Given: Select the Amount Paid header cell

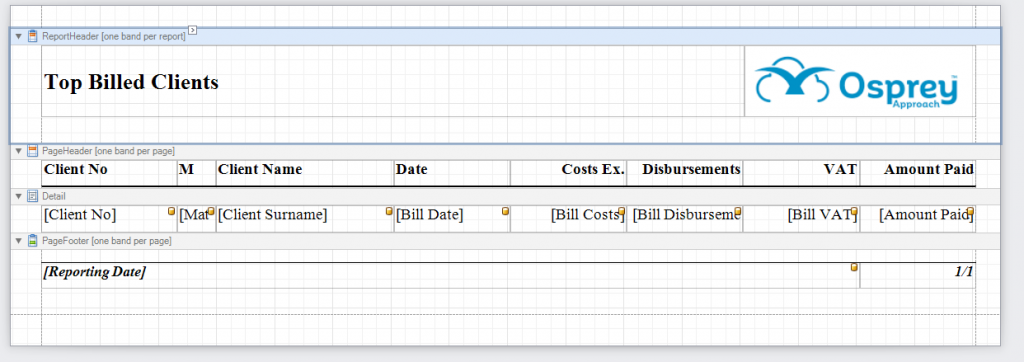Looking at the screenshot, I should [x=918, y=173].
